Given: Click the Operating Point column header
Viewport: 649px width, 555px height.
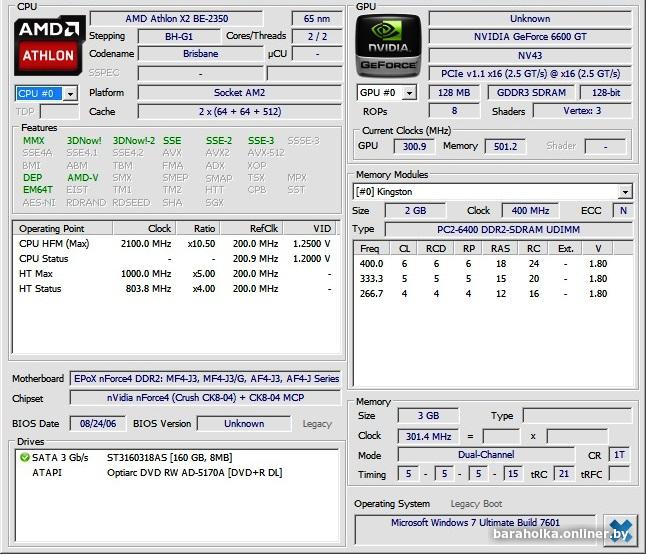Looking at the screenshot, I should (63, 229).
